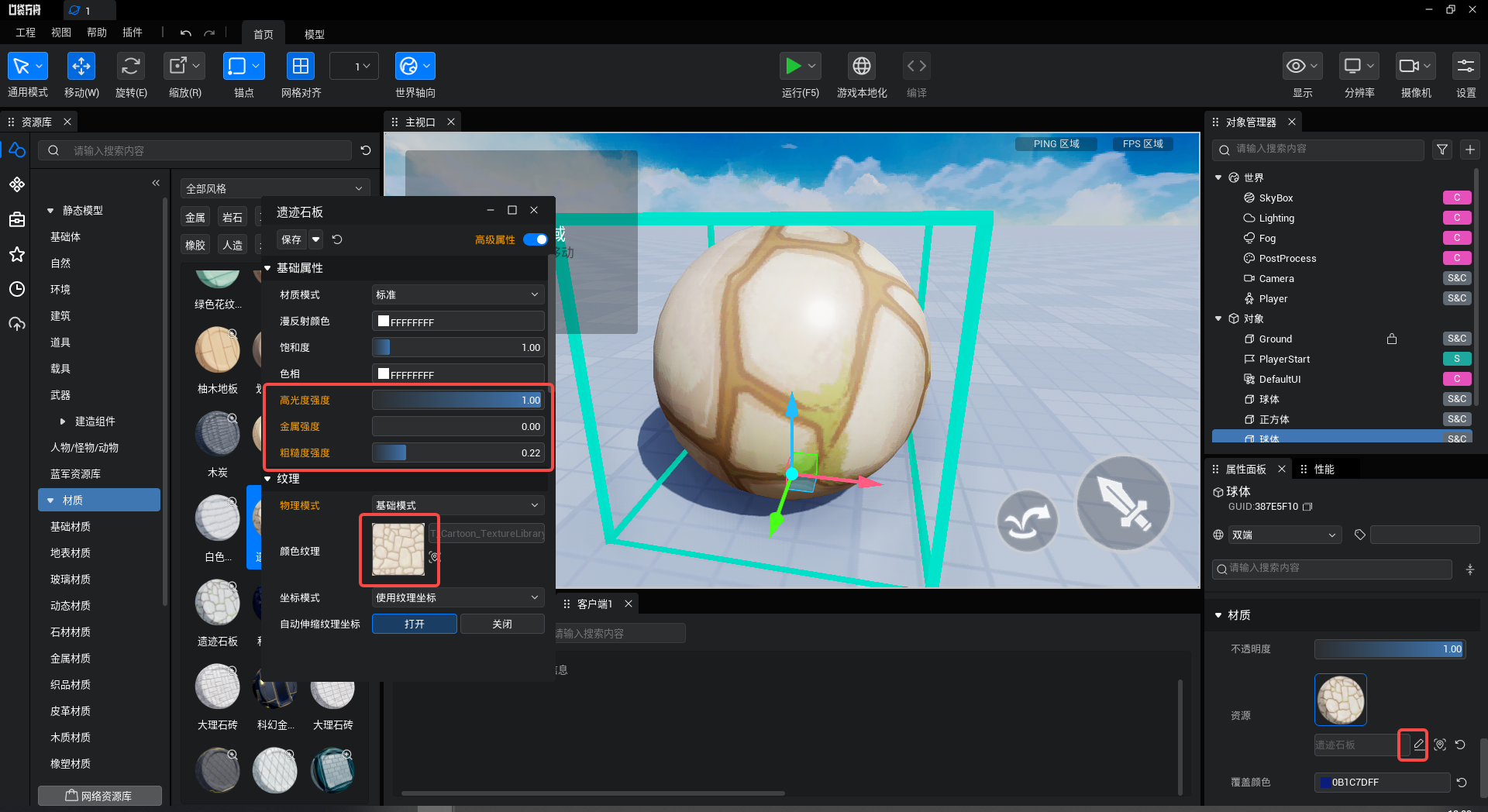Filter materials by 岩石 tag
This screenshot has width=1488, height=812.
tap(232, 217)
